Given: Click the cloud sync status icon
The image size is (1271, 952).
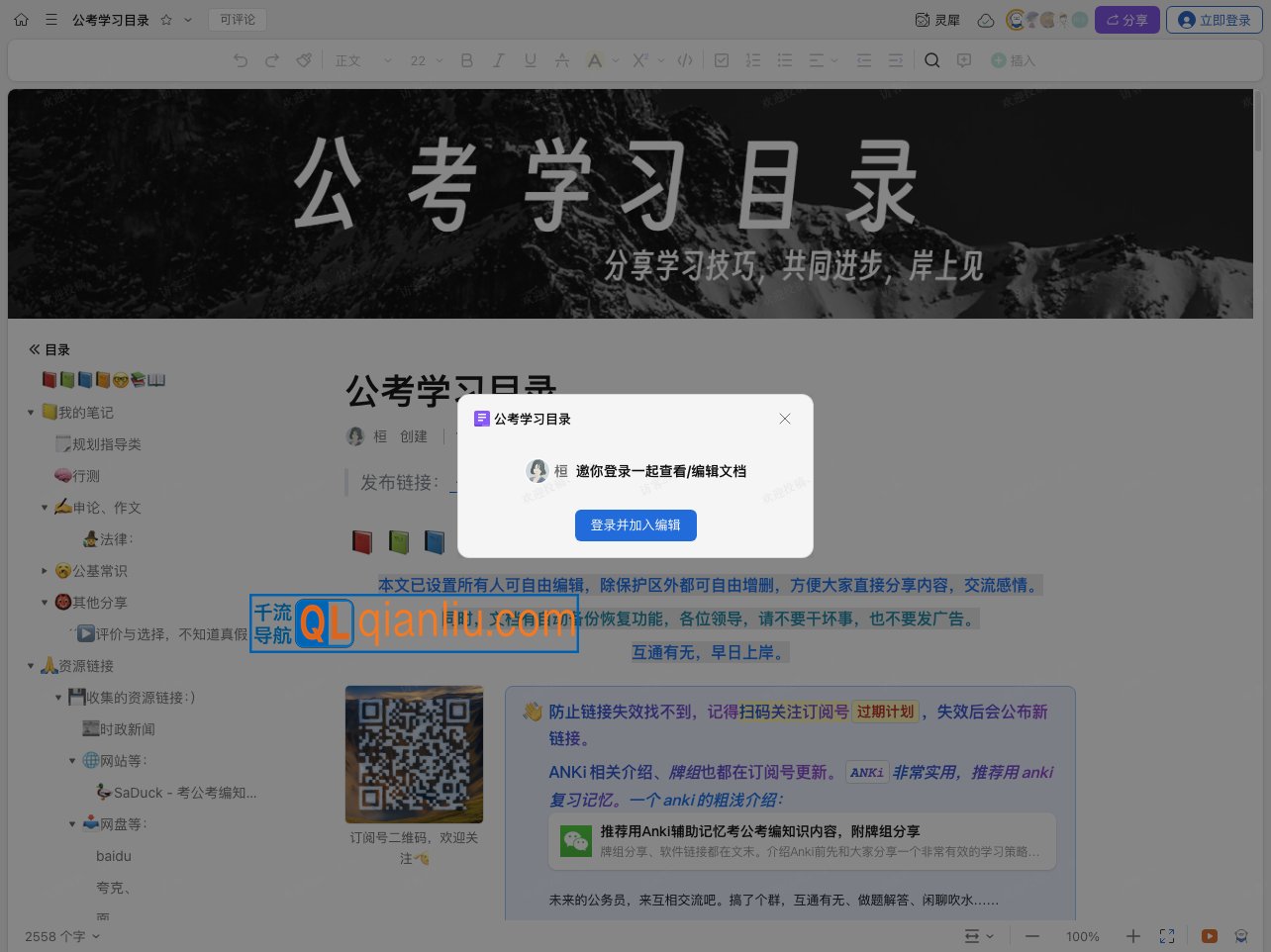Looking at the screenshot, I should (985, 19).
